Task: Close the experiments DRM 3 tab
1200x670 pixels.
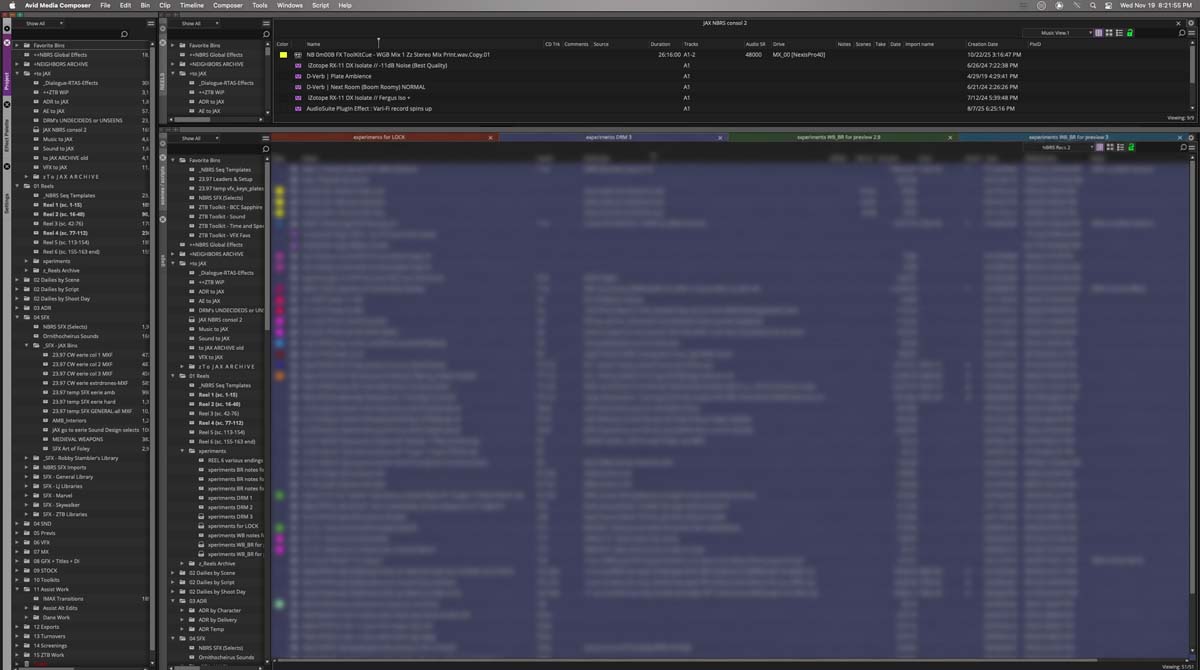Action: pos(720,136)
